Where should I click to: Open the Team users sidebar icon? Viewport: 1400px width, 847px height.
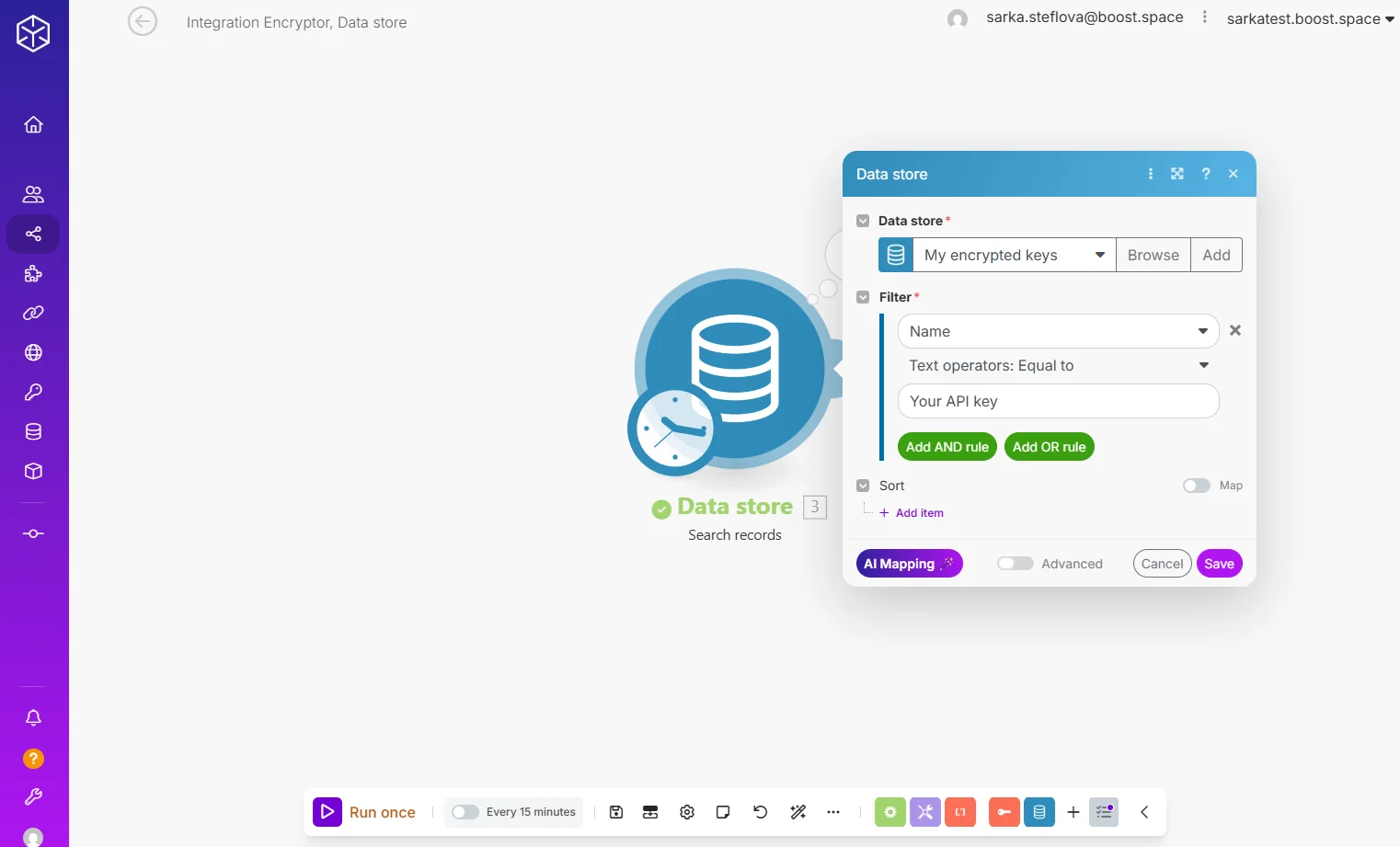click(33, 194)
